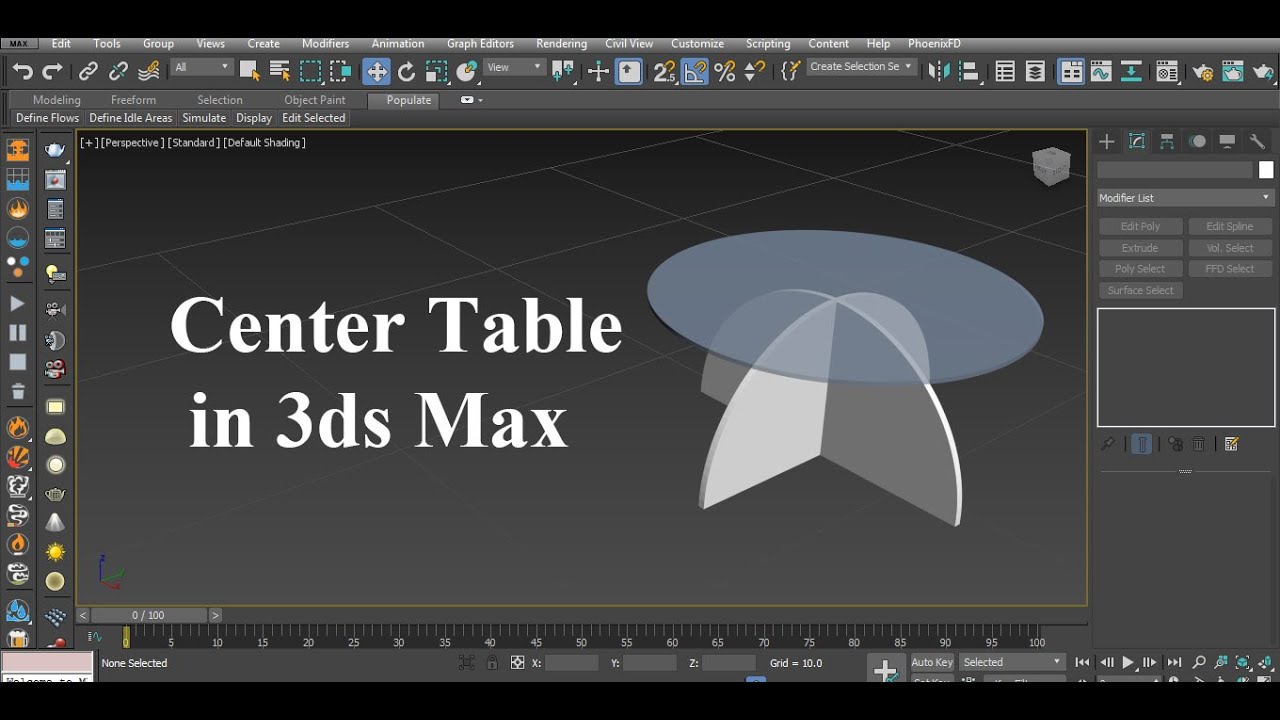Toggle the 2.5D Snaps button
Screen dimensions: 1280x720
click(x=664, y=71)
